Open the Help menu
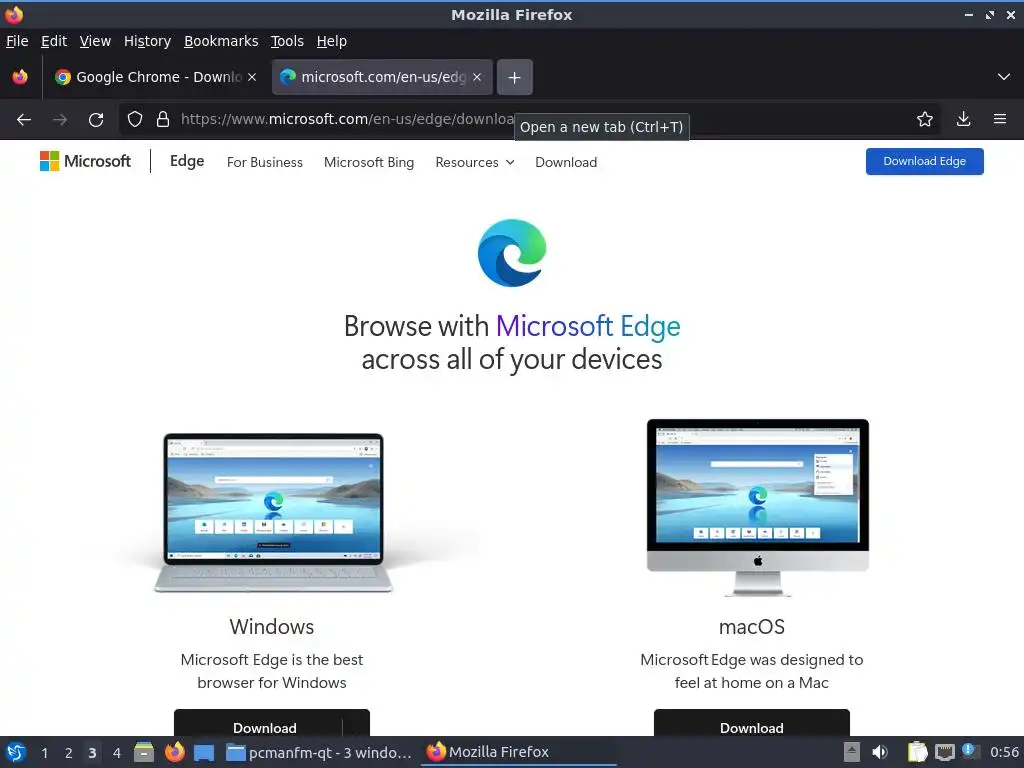The image size is (1024, 768). (x=332, y=41)
